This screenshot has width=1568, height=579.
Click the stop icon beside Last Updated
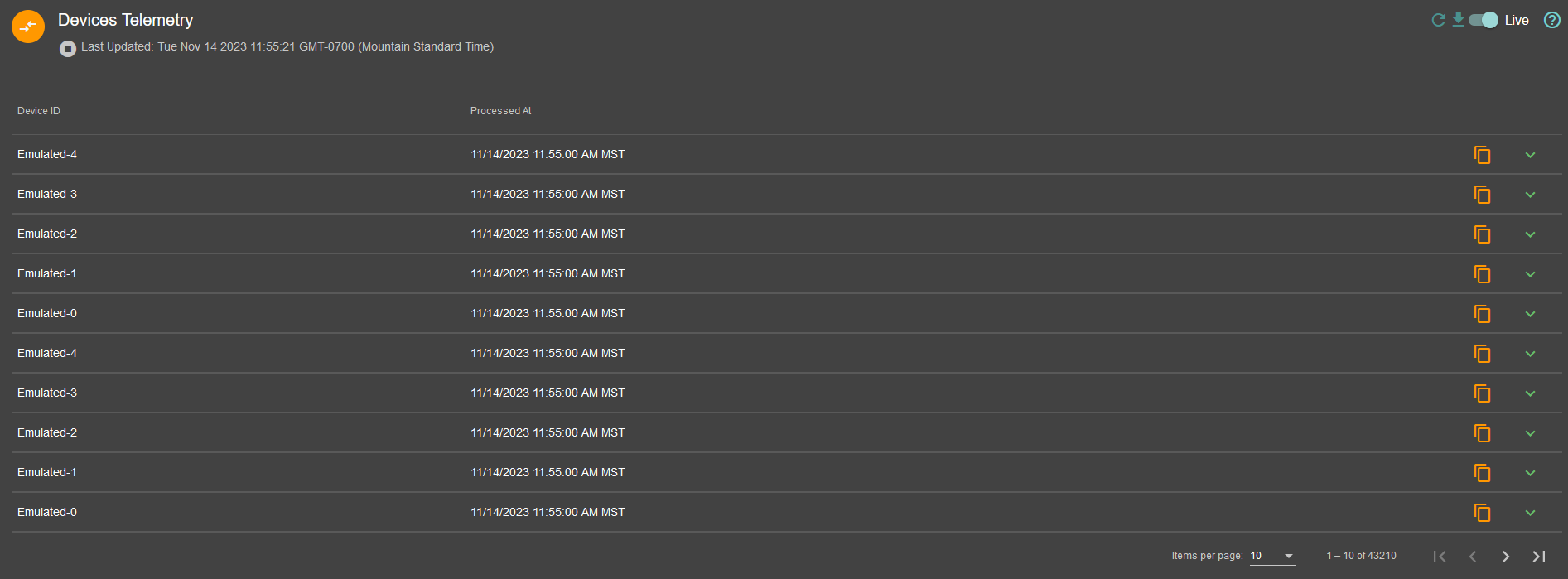click(x=68, y=49)
